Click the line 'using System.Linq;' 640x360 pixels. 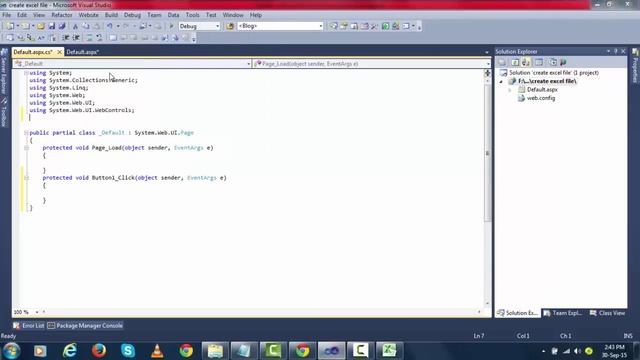[59, 88]
